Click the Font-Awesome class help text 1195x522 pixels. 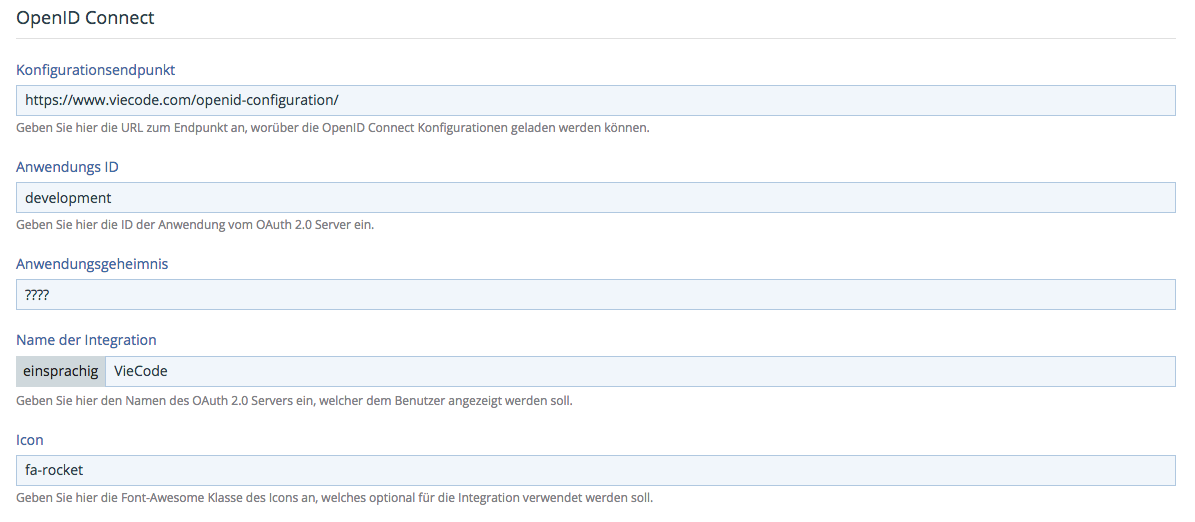click(x=334, y=497)
